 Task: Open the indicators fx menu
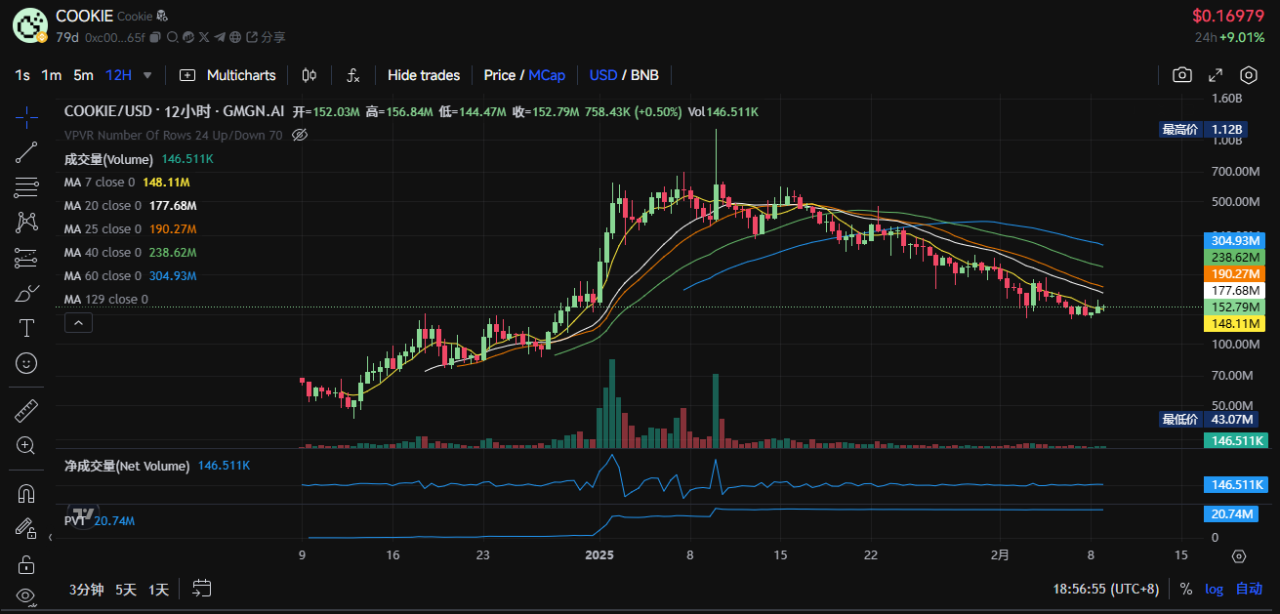coord(353,75)
